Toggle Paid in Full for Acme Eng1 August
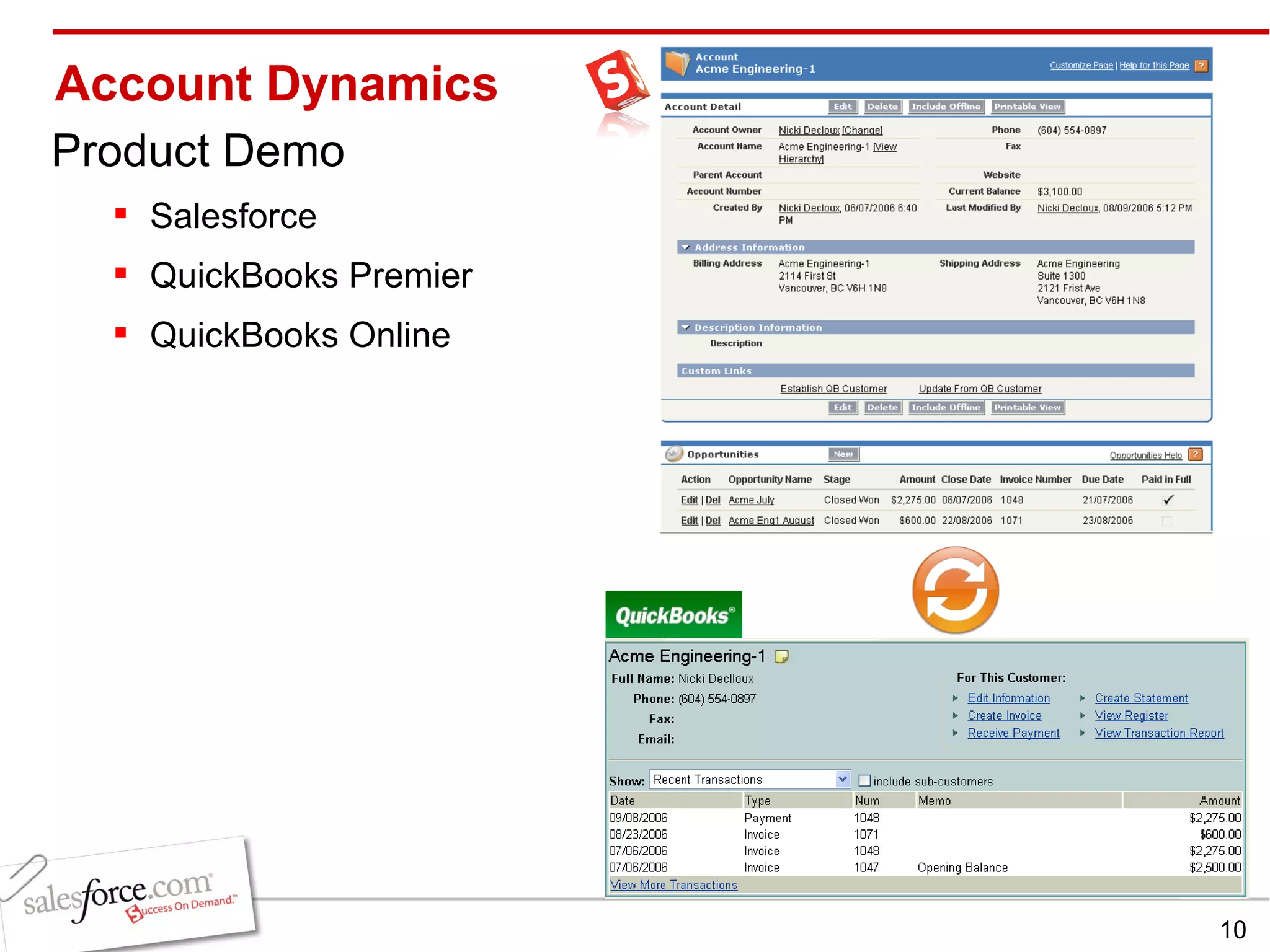The width and height of the screenshot is (1270, 952). 1166,521
